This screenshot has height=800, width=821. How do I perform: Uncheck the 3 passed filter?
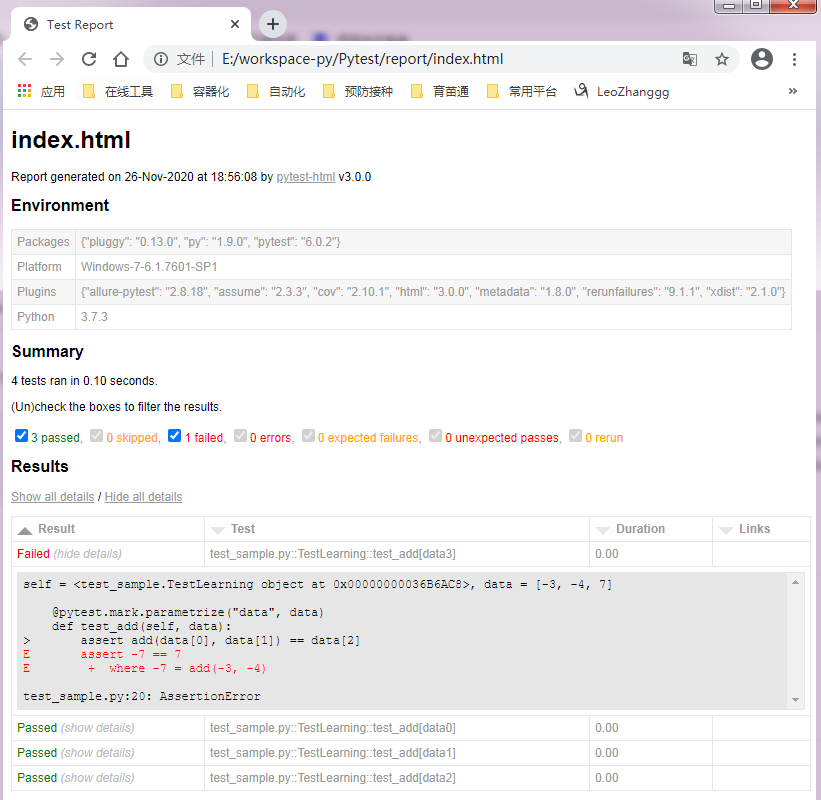coord(21,436)
